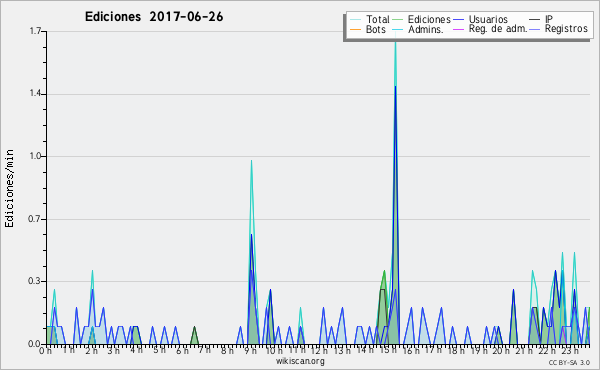600x370 pixels.
Task: Click the CC BY-SA 3.0 license text
Action: tap(569, 362)
